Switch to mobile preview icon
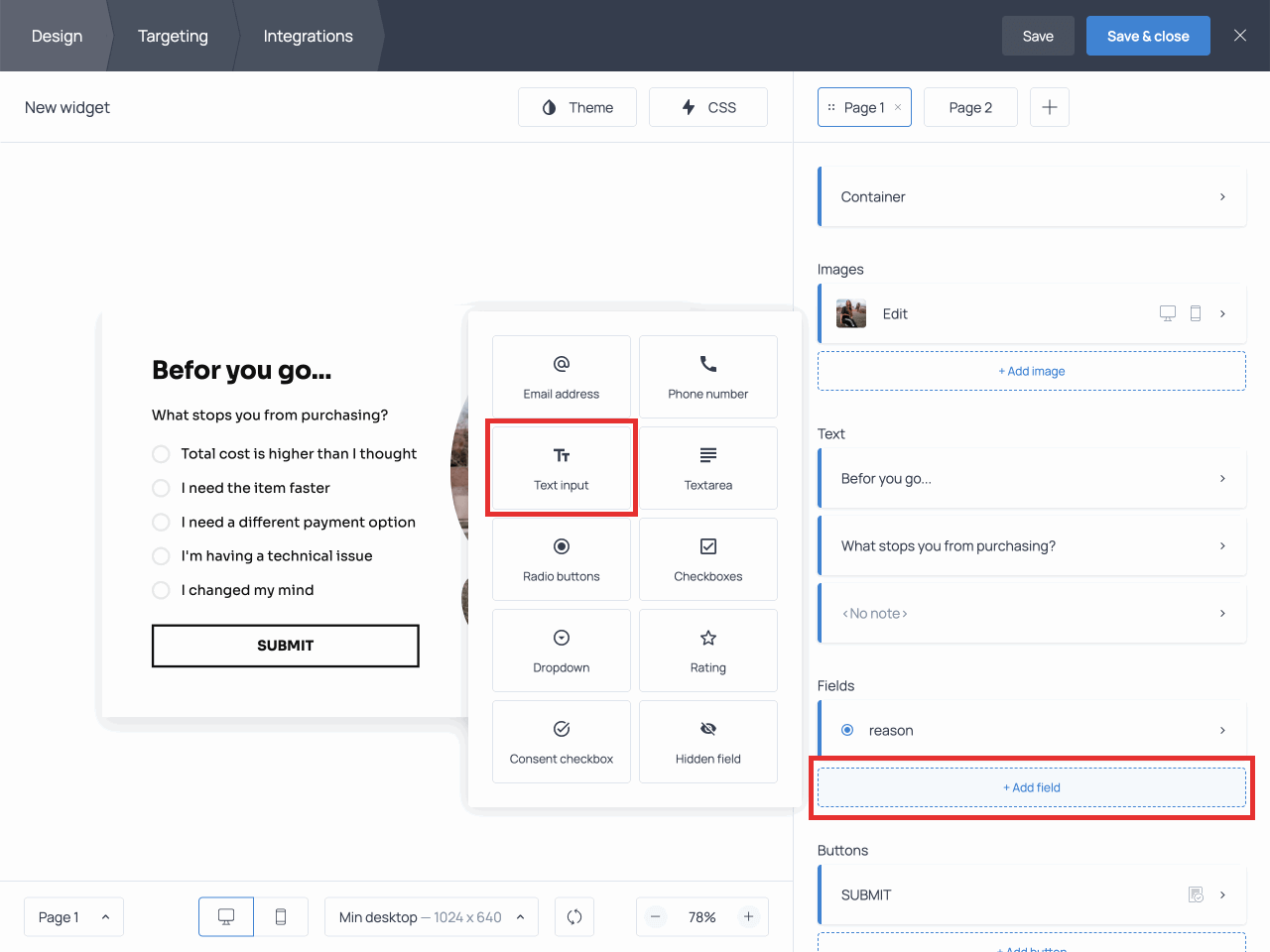This screenshot has height=952, width=1270. (281, 917)
